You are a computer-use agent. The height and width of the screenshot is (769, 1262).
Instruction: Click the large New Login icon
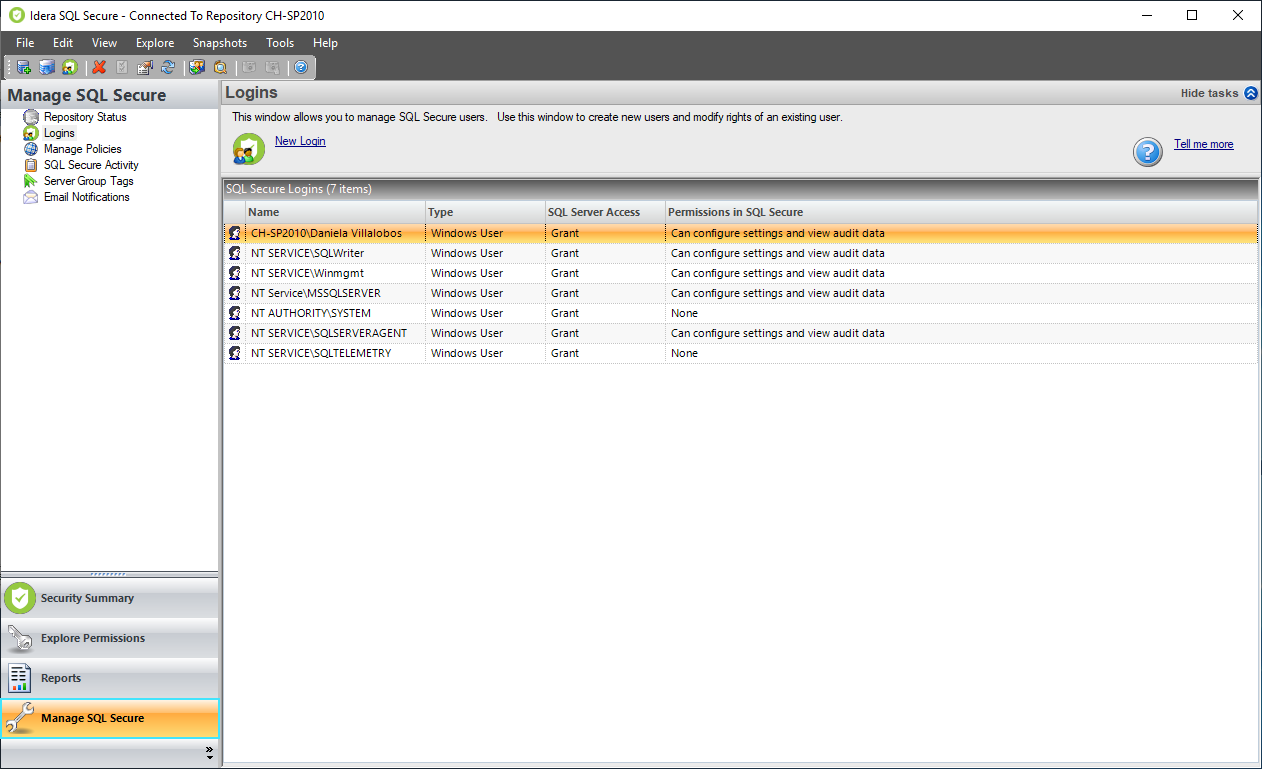[249, 149]
